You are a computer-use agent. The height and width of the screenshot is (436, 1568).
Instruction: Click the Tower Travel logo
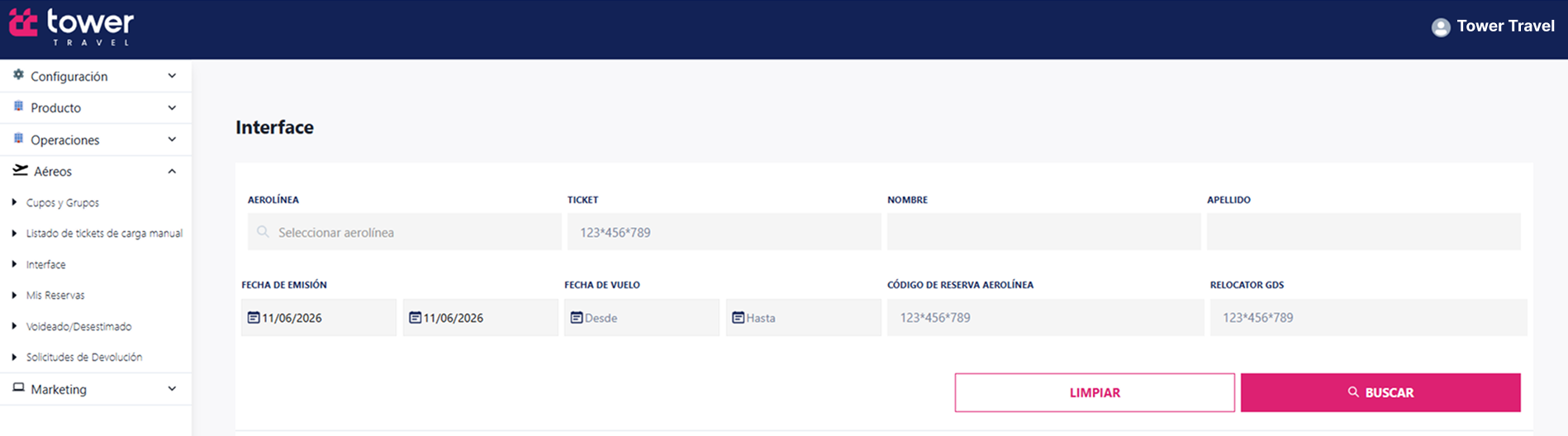tap(71, 26)
